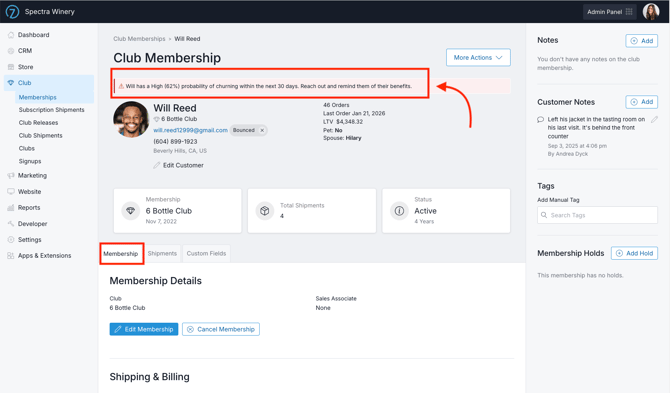Viewport: 670px width, 393px height.
Task: Click the Beverly Hills, CA, US address
Action: [180, 151]
